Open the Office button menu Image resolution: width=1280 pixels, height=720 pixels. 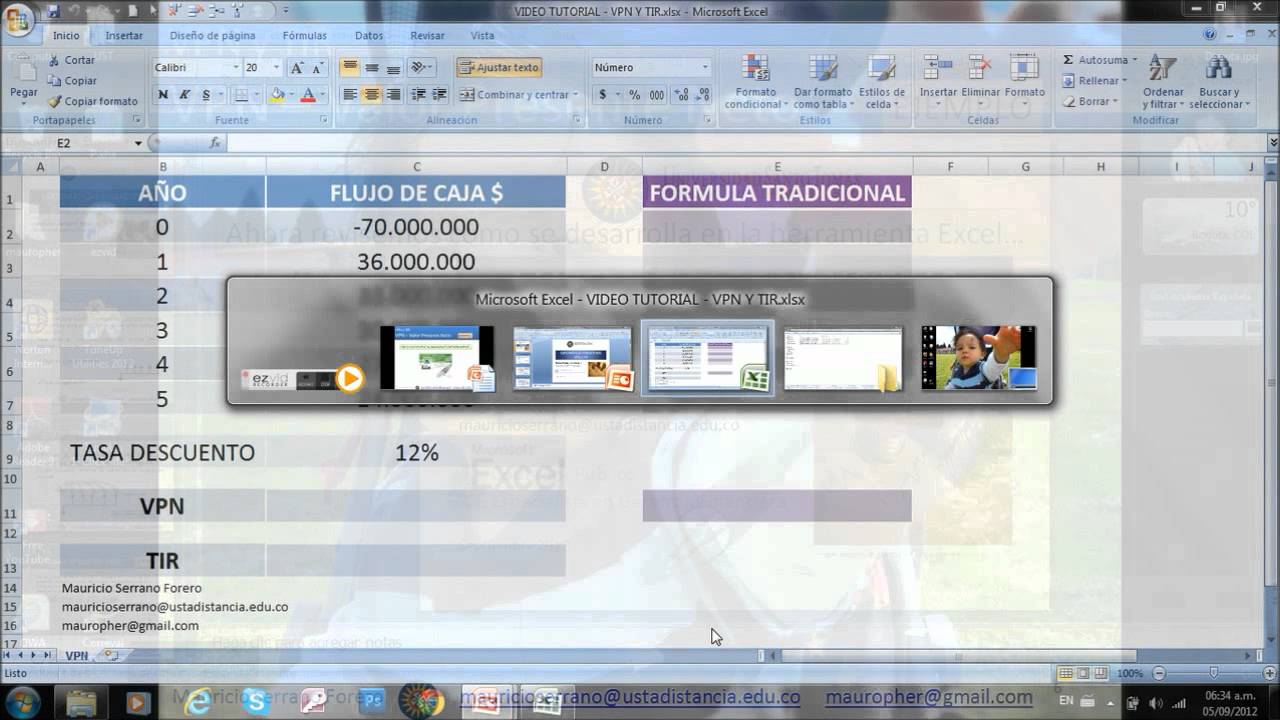[18, 20]
